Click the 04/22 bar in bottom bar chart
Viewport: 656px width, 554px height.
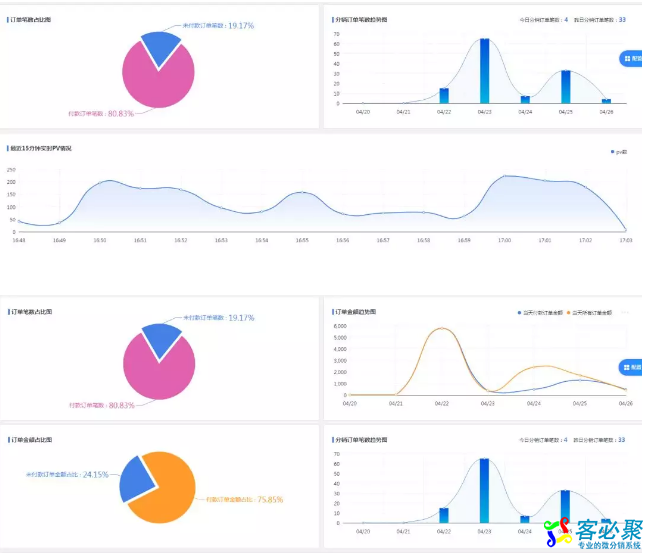444,515
